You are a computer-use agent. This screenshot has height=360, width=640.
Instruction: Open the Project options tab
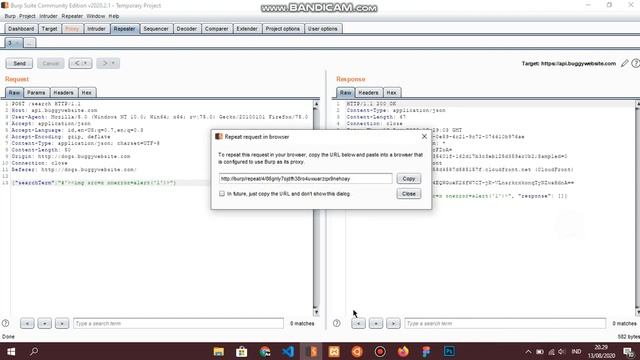click(282, 29)
